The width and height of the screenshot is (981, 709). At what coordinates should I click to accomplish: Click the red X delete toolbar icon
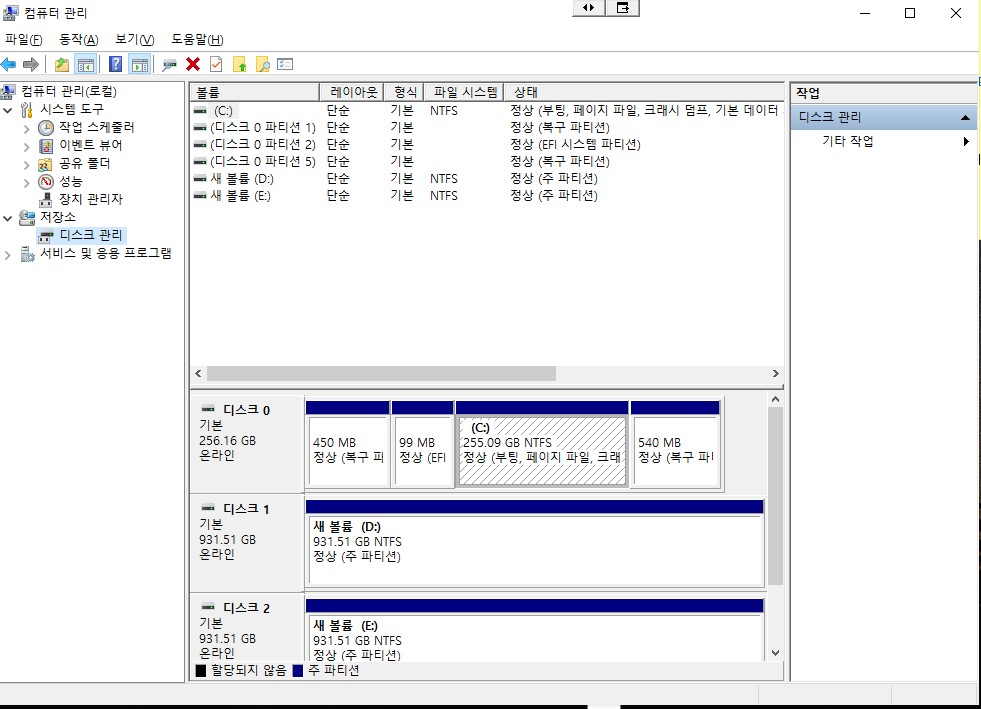coord(193,65)
